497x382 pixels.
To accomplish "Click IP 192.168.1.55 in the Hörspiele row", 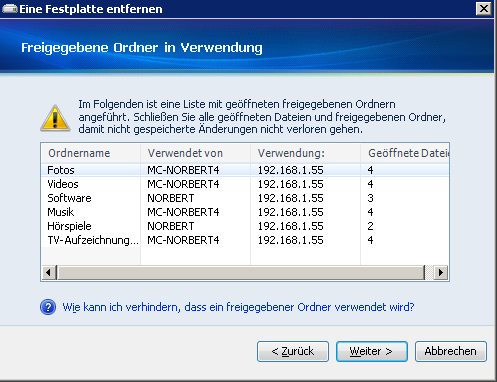I will point(291,226).
